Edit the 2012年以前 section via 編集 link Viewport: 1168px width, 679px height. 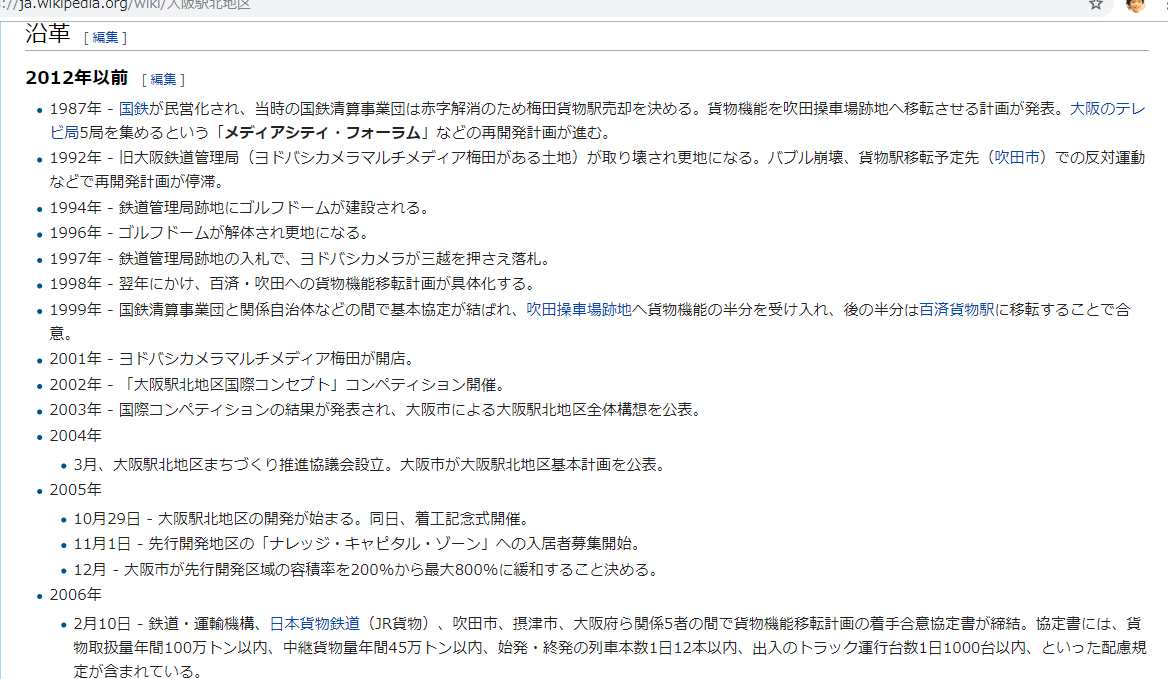point(163,79)
